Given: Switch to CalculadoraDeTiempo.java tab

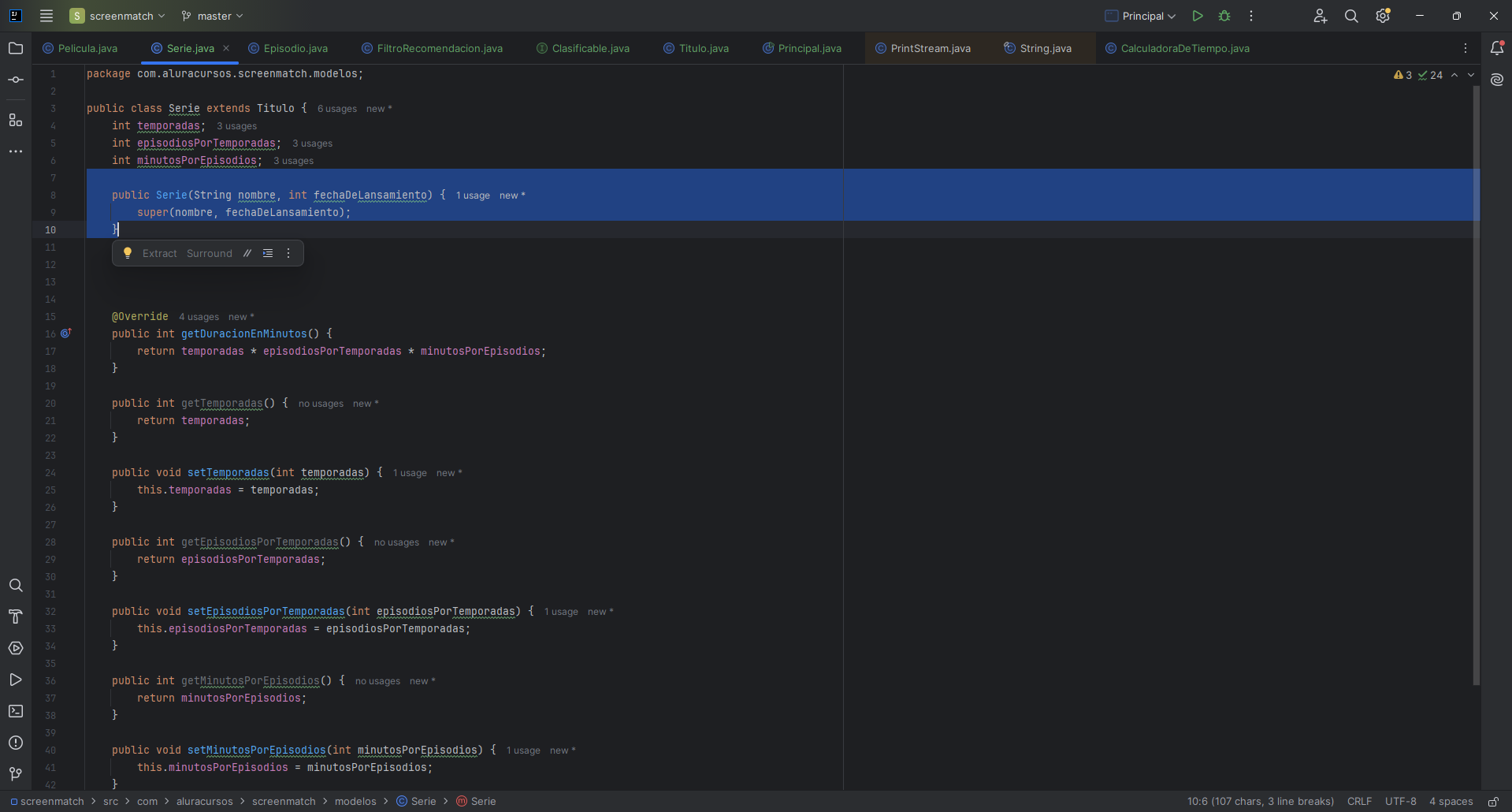Looking at the screenshot, I should (1177, 48).
